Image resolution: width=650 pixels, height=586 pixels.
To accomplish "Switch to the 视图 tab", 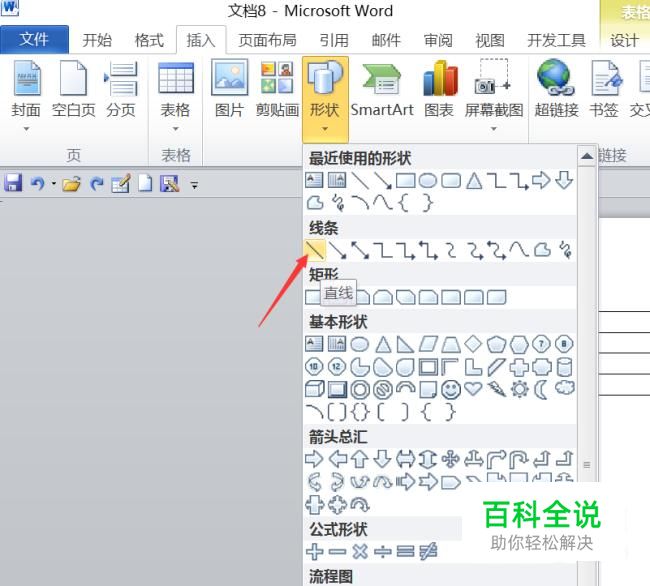I will point(490,40).
